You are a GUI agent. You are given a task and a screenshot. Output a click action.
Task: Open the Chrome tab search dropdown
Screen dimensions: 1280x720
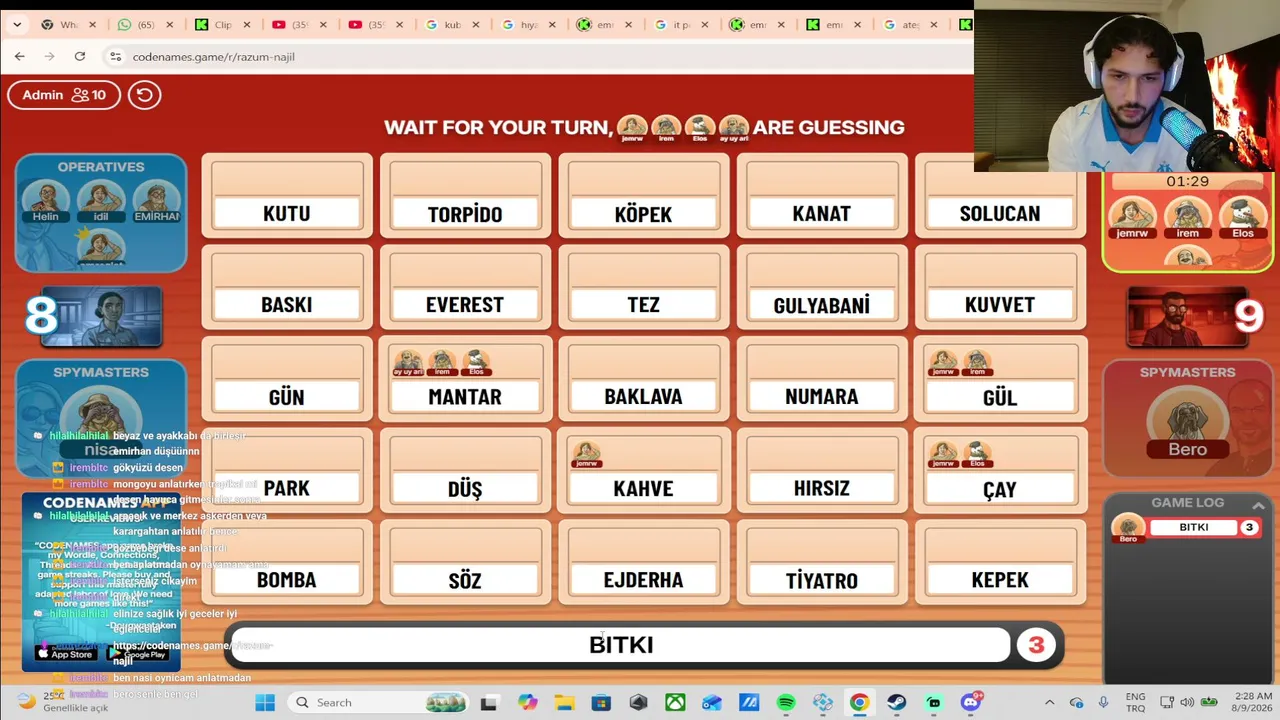coord(17,25)
